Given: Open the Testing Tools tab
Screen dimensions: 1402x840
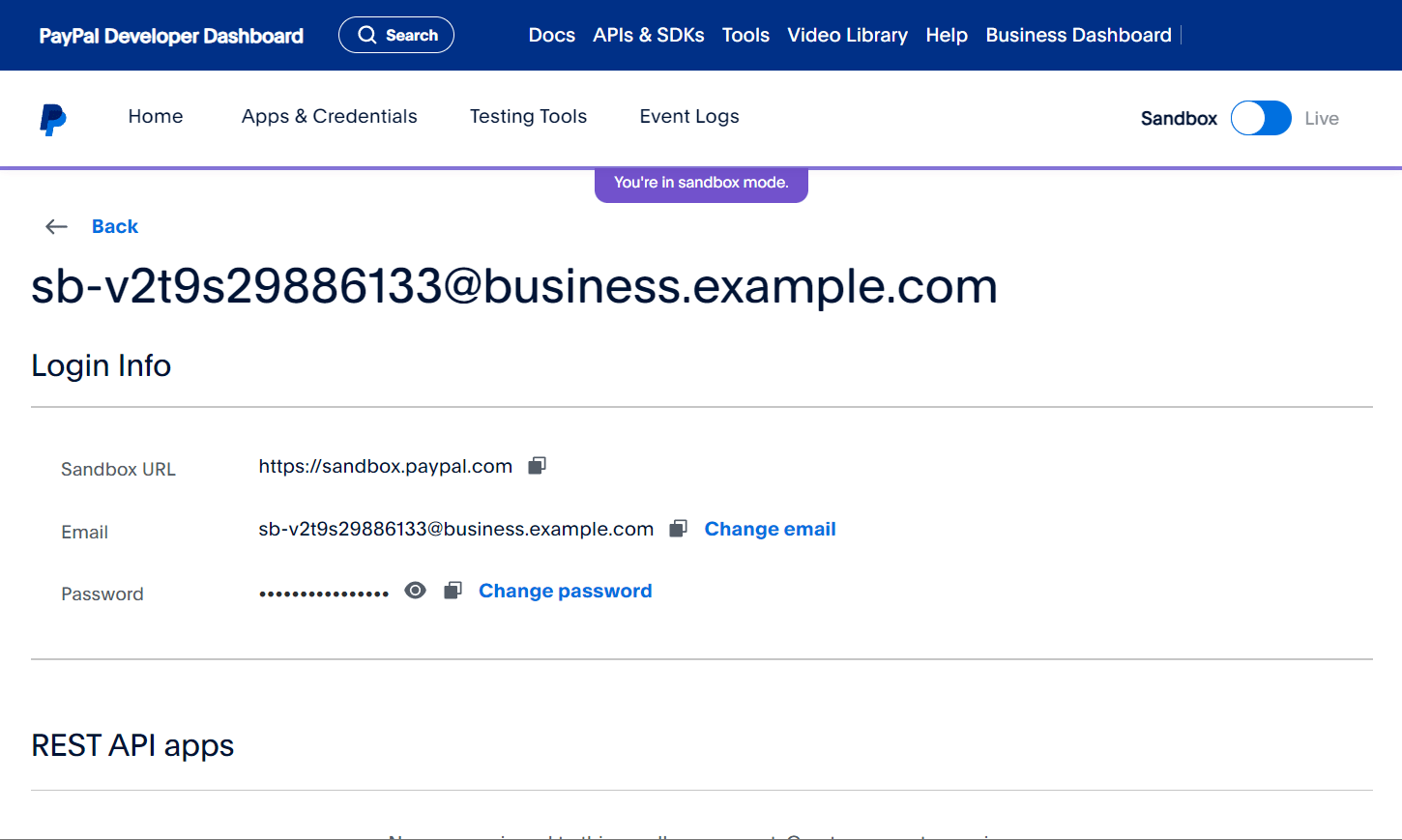Looking at the screenshot, I should coord(528,116).
